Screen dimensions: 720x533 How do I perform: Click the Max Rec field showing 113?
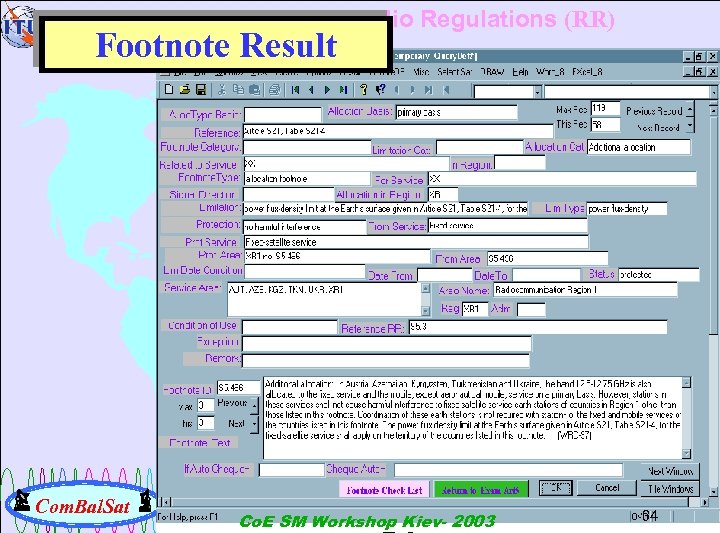605,108
